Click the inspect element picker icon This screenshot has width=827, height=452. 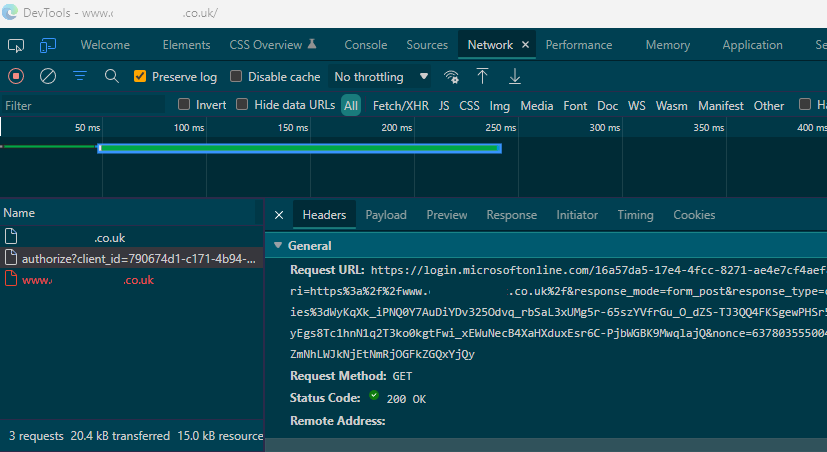[x=16, y=46]
